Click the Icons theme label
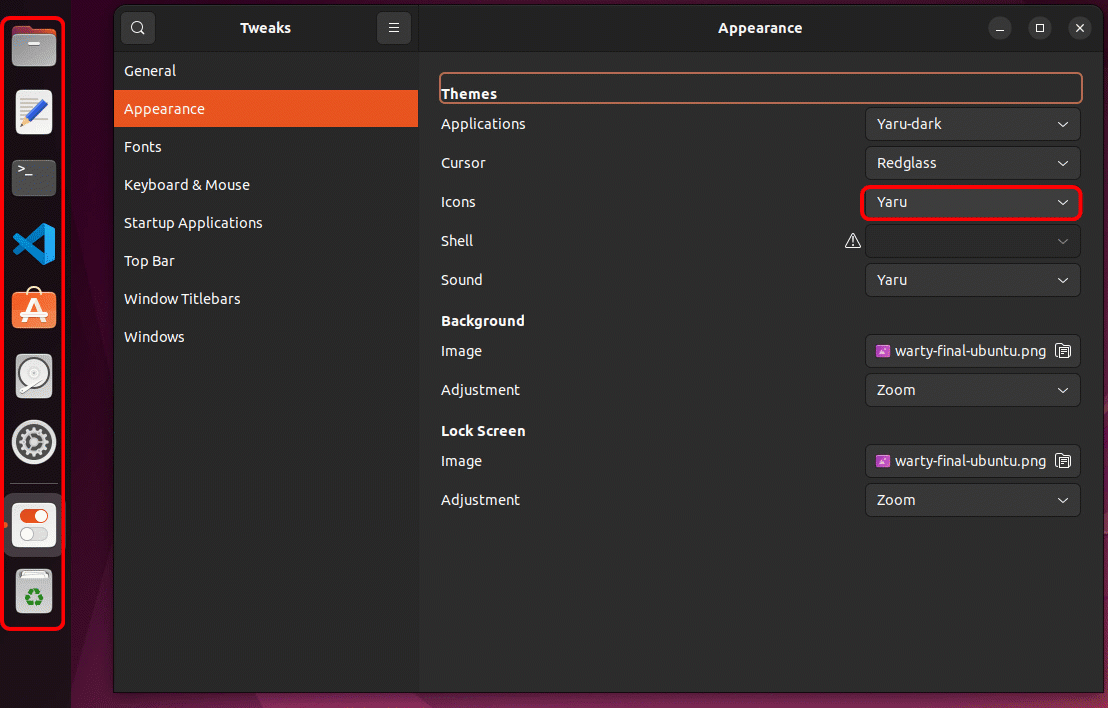 tap(458, 202)
